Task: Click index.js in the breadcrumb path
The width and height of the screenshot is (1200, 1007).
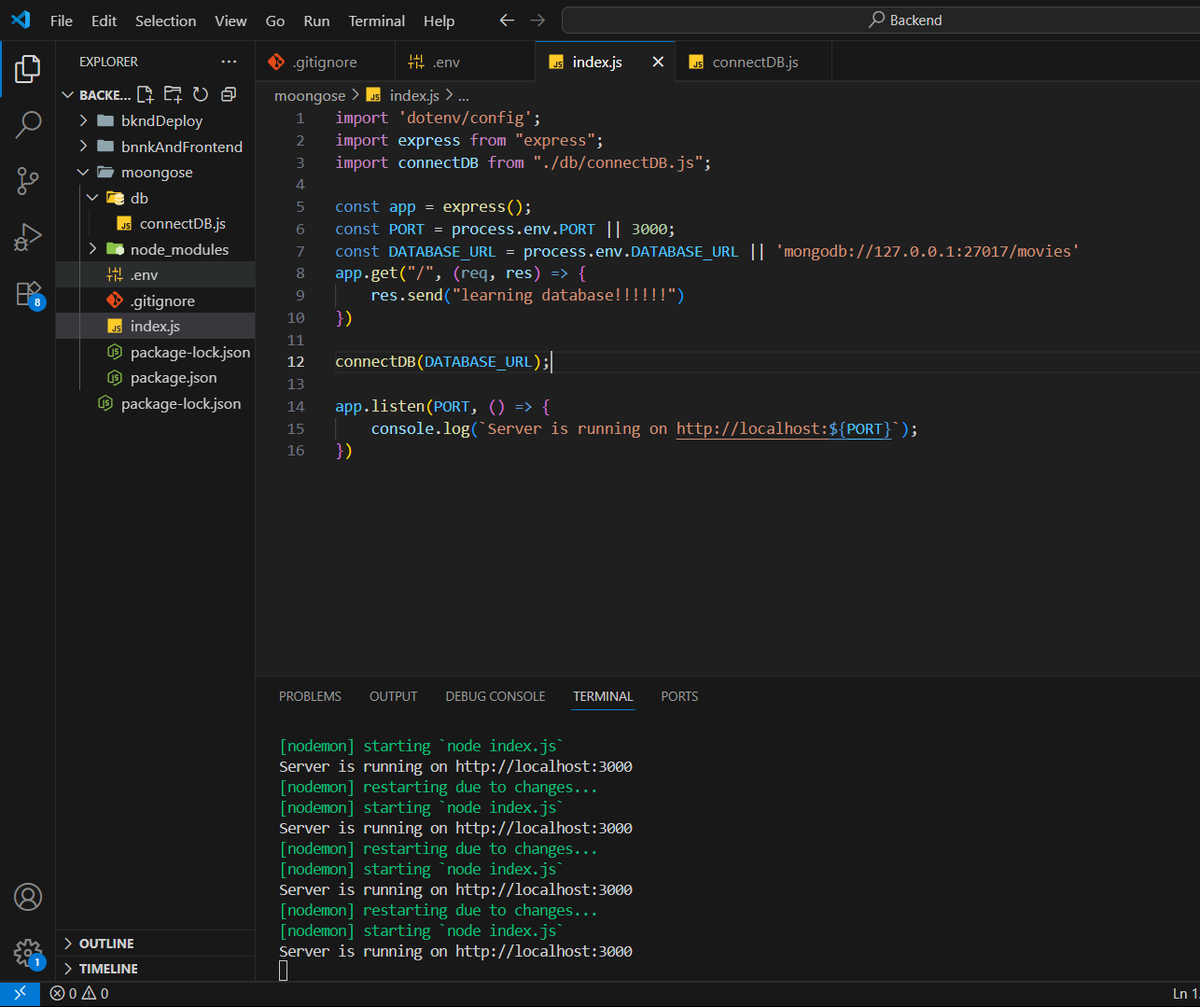Action: (x=404, y=95)
